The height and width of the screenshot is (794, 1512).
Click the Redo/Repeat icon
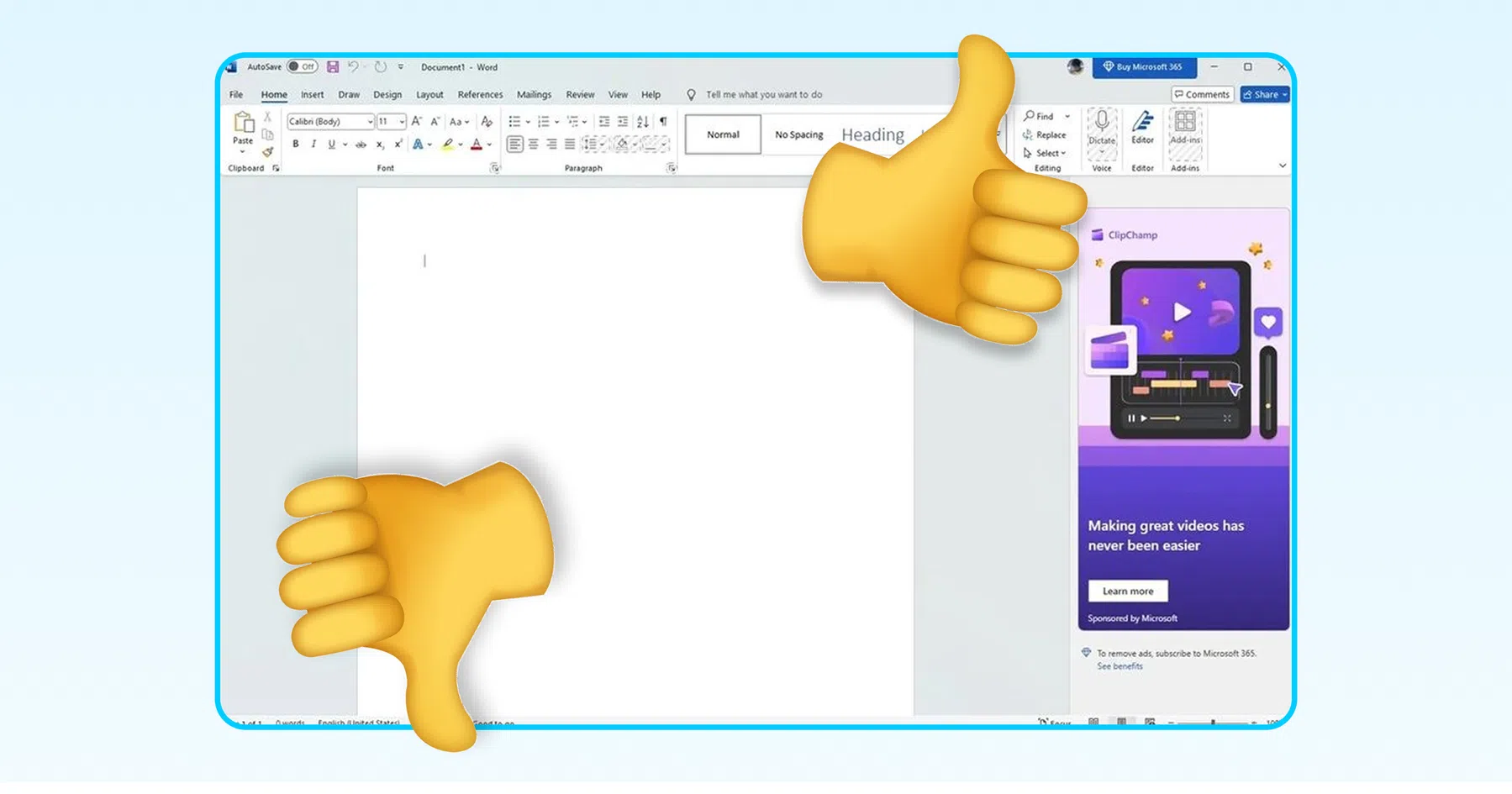(381, 66)
